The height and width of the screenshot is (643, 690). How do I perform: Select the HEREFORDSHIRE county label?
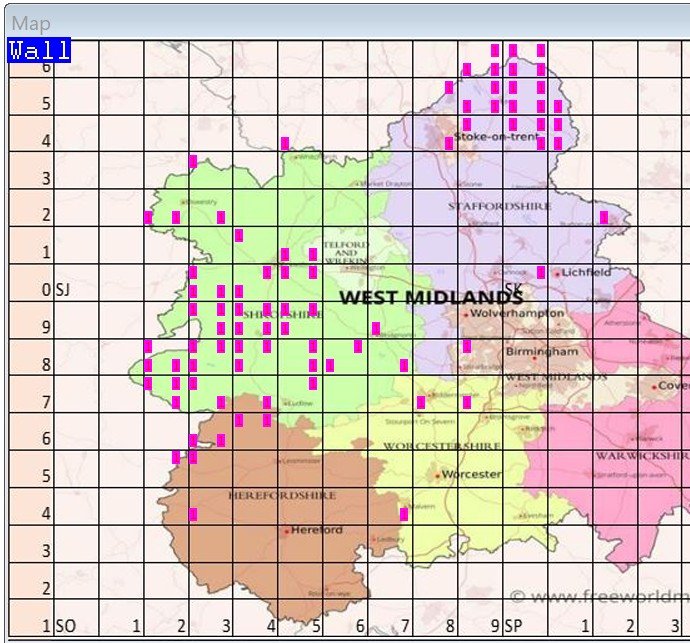click(271, 495)
